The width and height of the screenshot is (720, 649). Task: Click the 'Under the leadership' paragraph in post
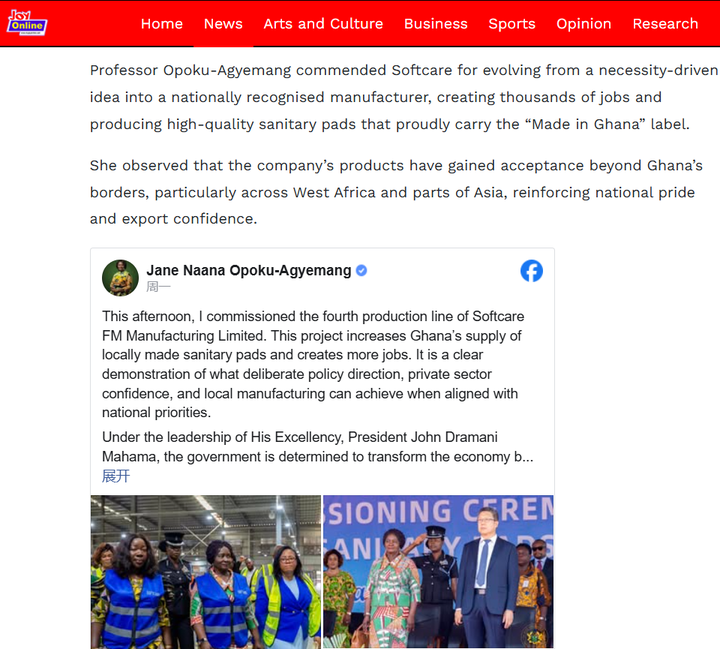[x=317, y=447]
